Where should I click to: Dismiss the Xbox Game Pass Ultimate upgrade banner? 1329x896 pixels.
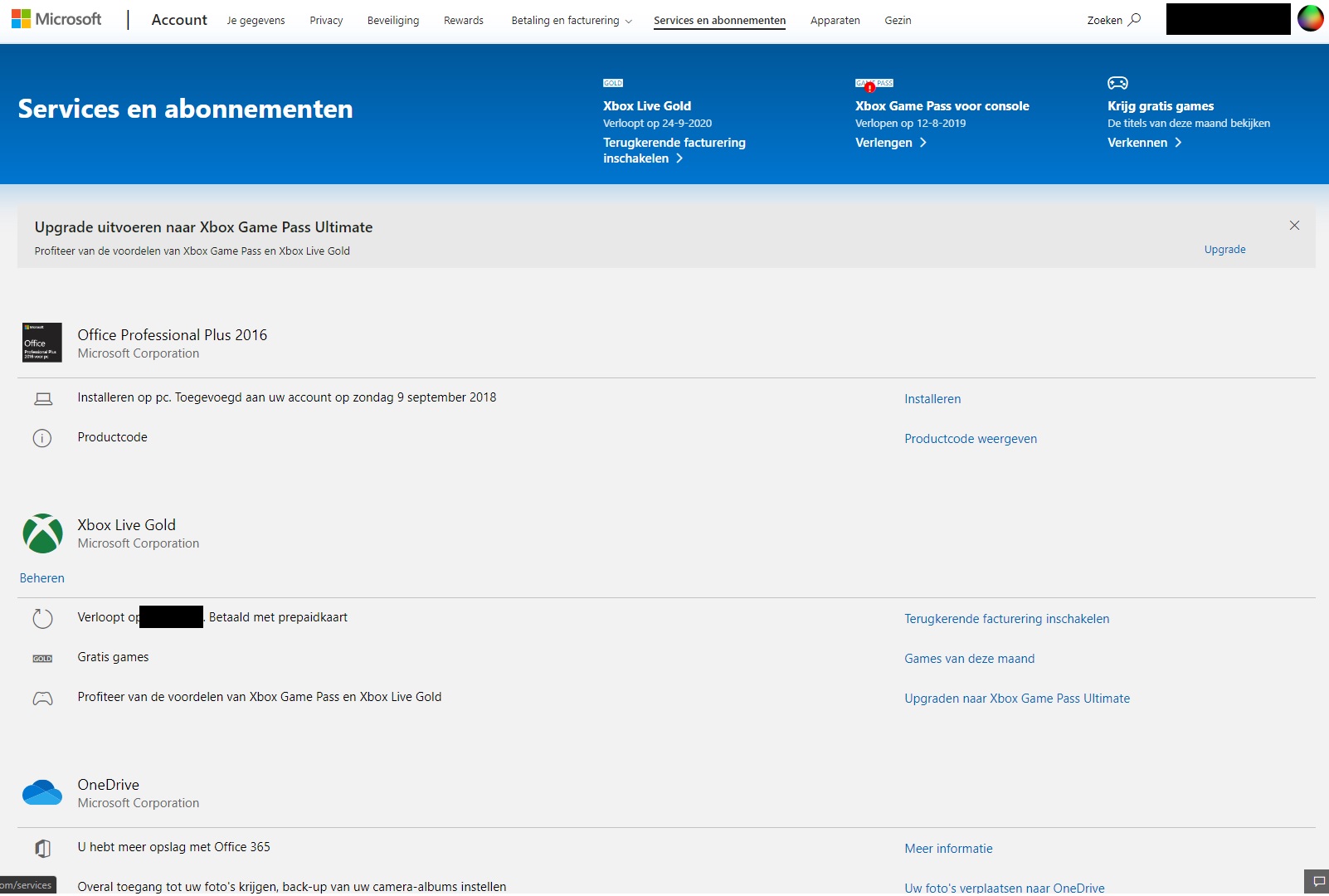tap(1294, 226)
